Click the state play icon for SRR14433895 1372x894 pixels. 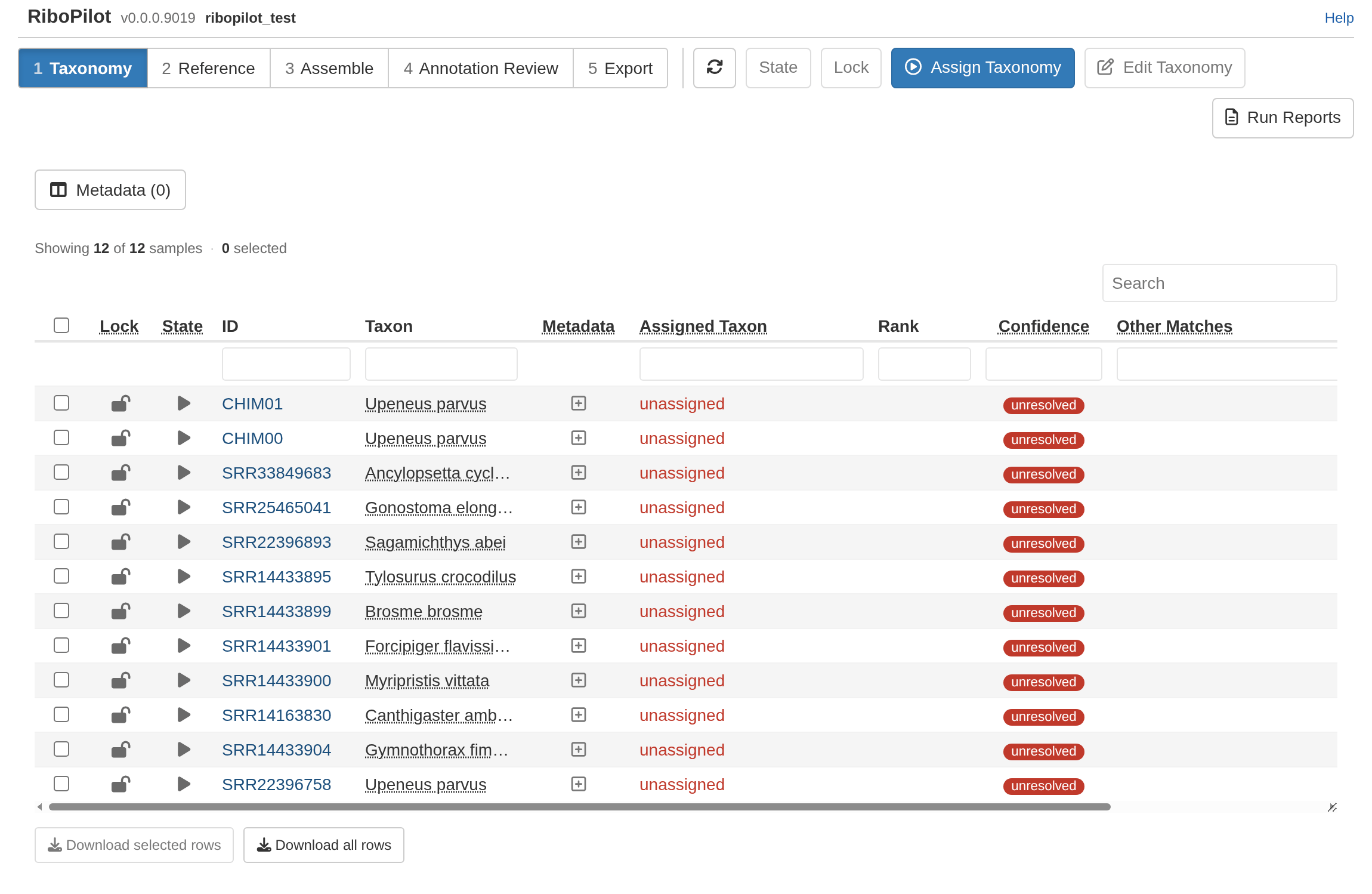184,577
